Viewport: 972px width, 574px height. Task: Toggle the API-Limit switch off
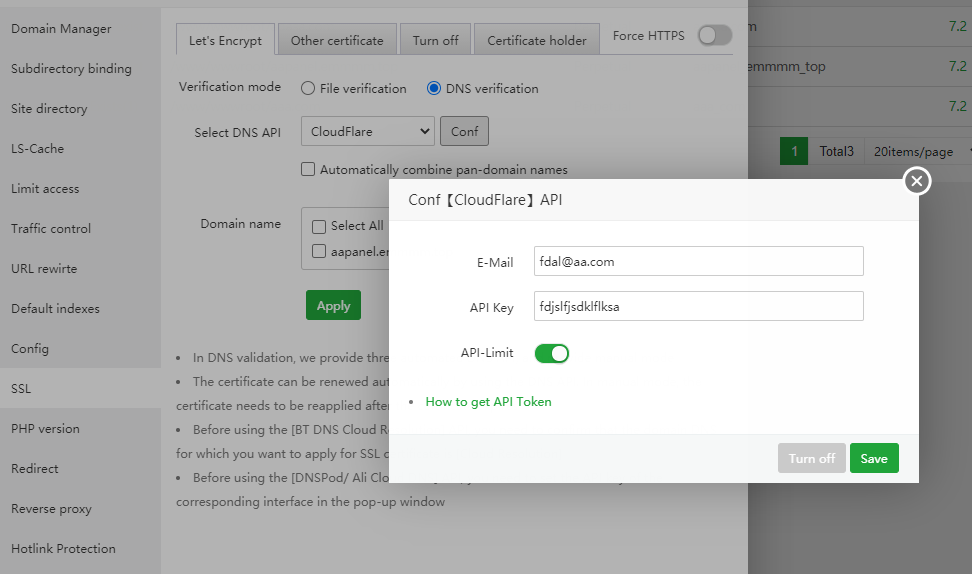[x=552, y=353]
